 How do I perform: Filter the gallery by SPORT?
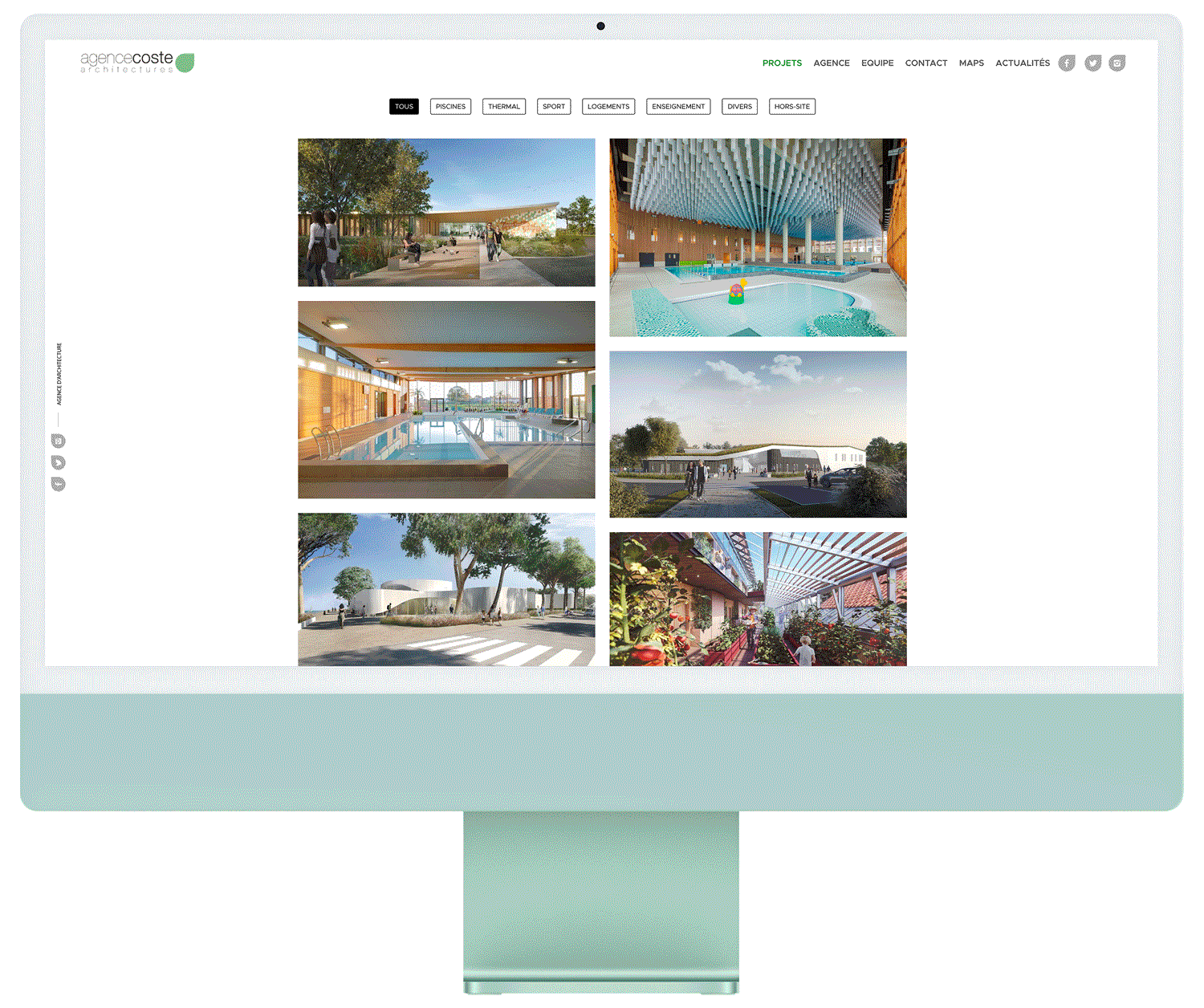coord(554,107)
